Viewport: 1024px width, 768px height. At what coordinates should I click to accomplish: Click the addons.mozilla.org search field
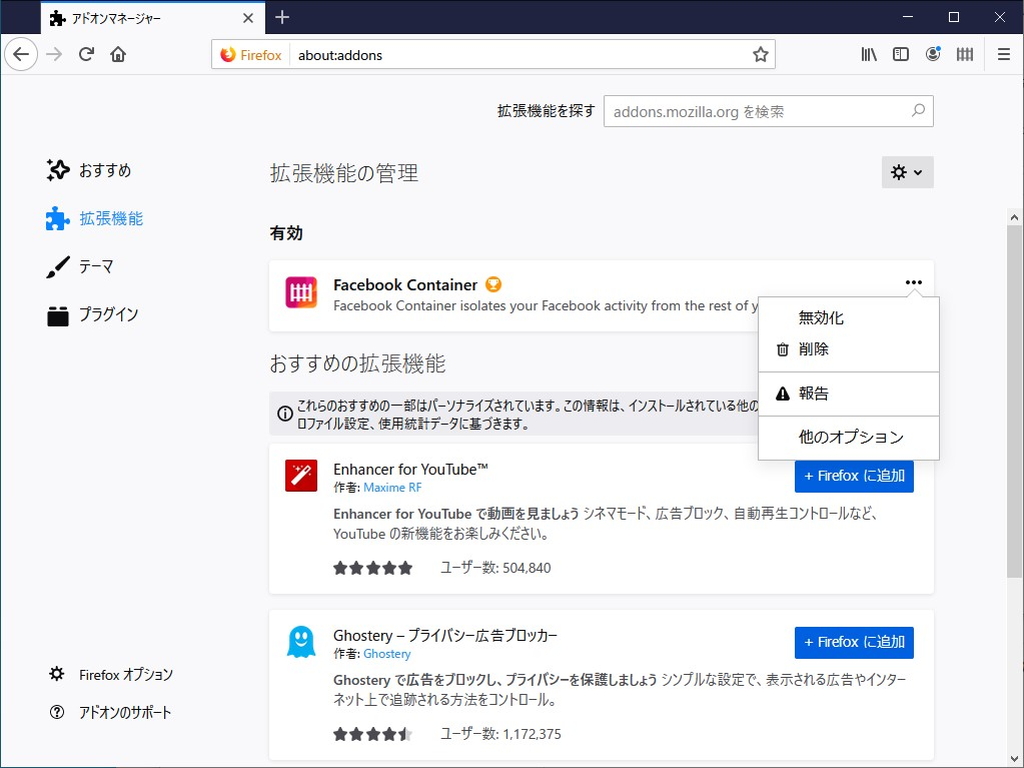pyautogui.click(x=768, y=111)
